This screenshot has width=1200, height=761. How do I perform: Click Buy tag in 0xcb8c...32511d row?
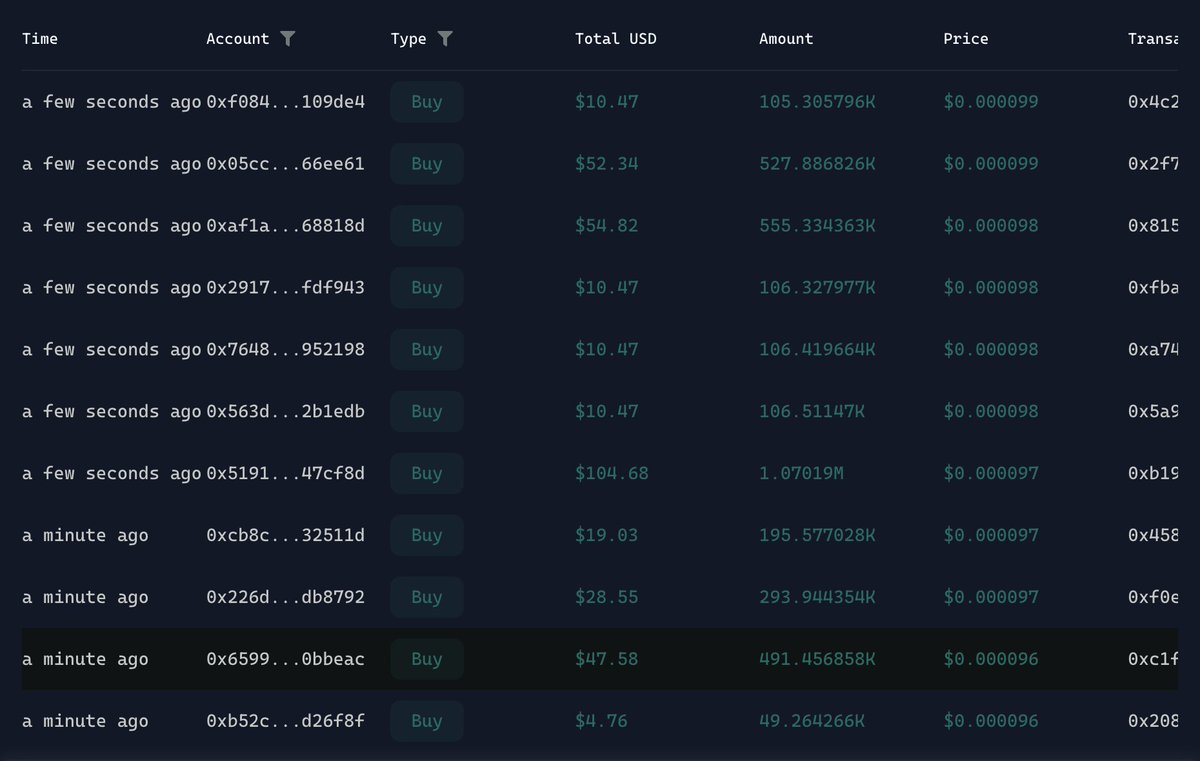point(427,536)
